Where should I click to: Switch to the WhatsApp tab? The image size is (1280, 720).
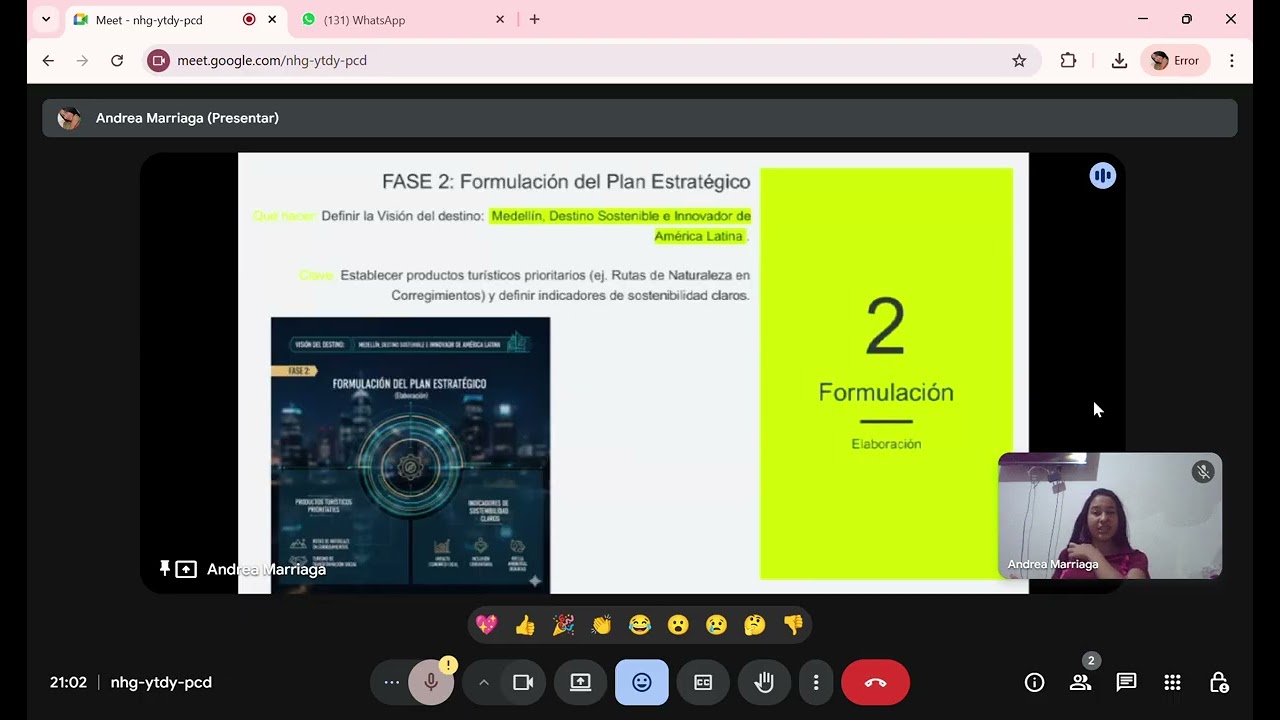click(403, 20)
